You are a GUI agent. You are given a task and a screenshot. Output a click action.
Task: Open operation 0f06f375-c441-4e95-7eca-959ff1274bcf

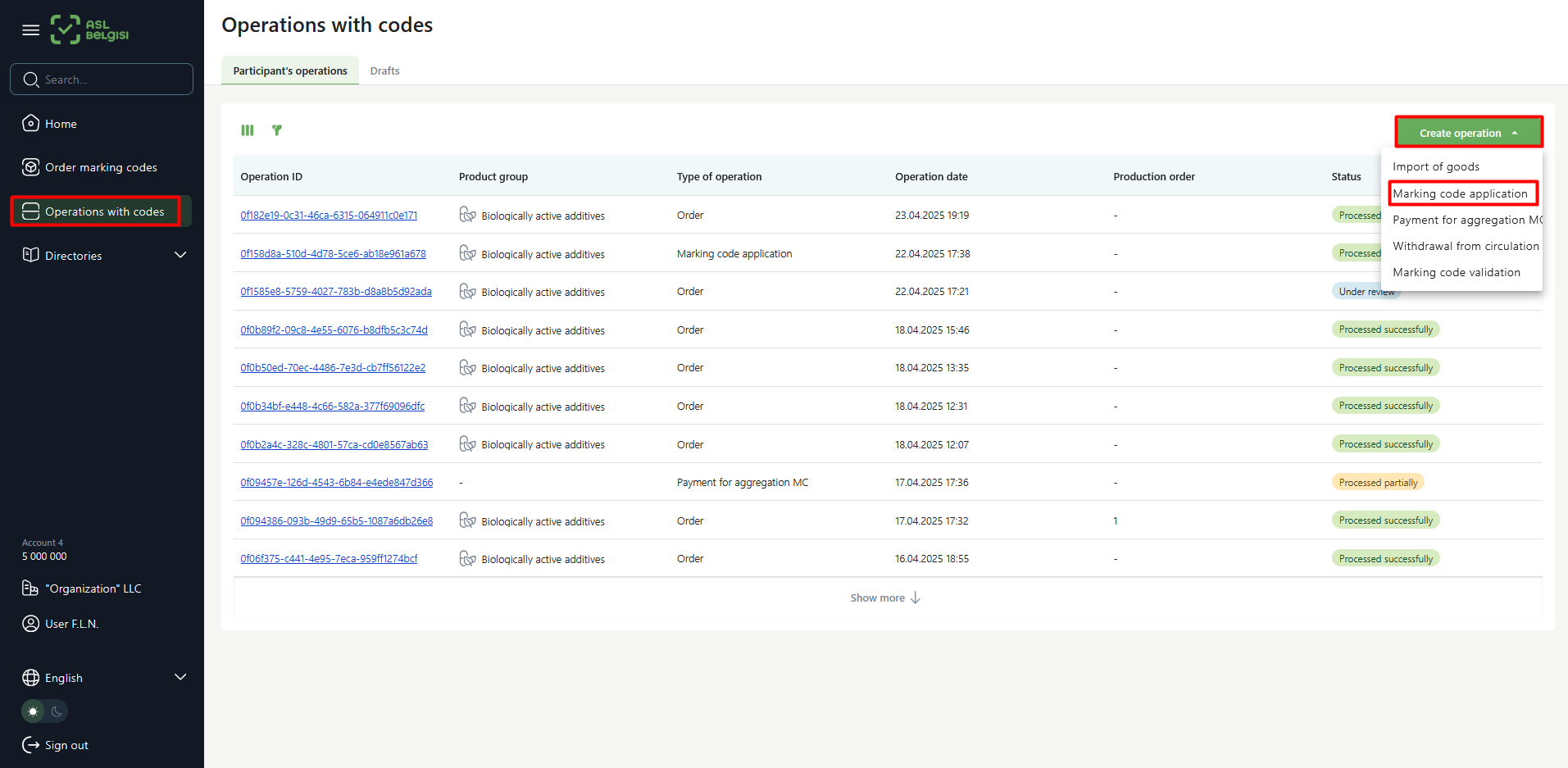coord(329,559)
